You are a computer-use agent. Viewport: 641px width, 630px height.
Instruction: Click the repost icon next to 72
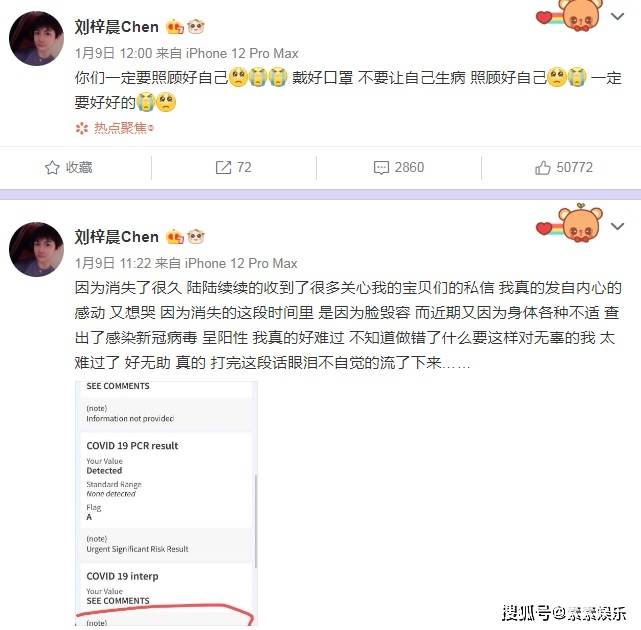[223, 168]
